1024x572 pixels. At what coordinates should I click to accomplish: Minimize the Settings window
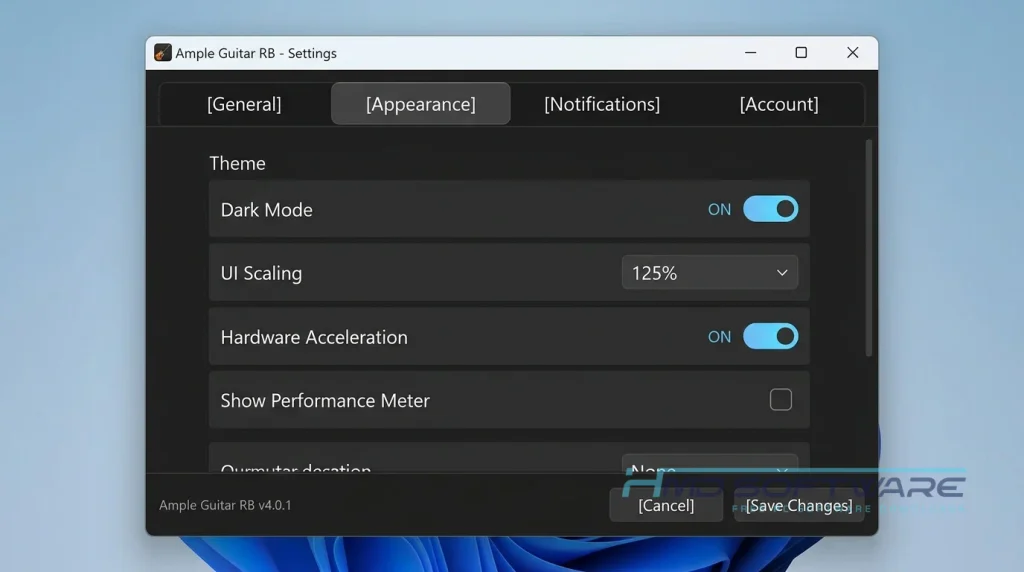coord(750,53)
